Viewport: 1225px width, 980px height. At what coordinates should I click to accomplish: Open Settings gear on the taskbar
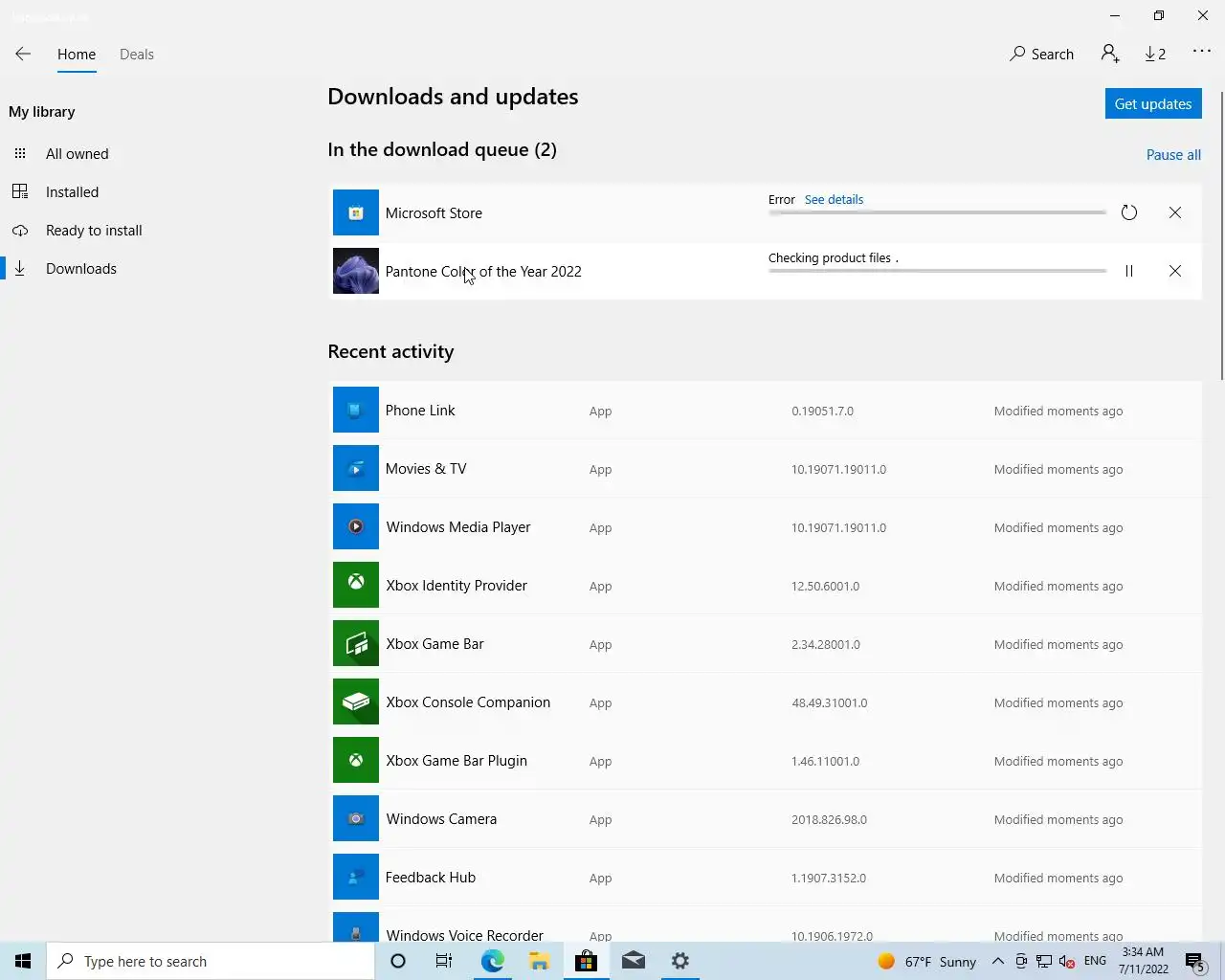click(x=679, y=961)
